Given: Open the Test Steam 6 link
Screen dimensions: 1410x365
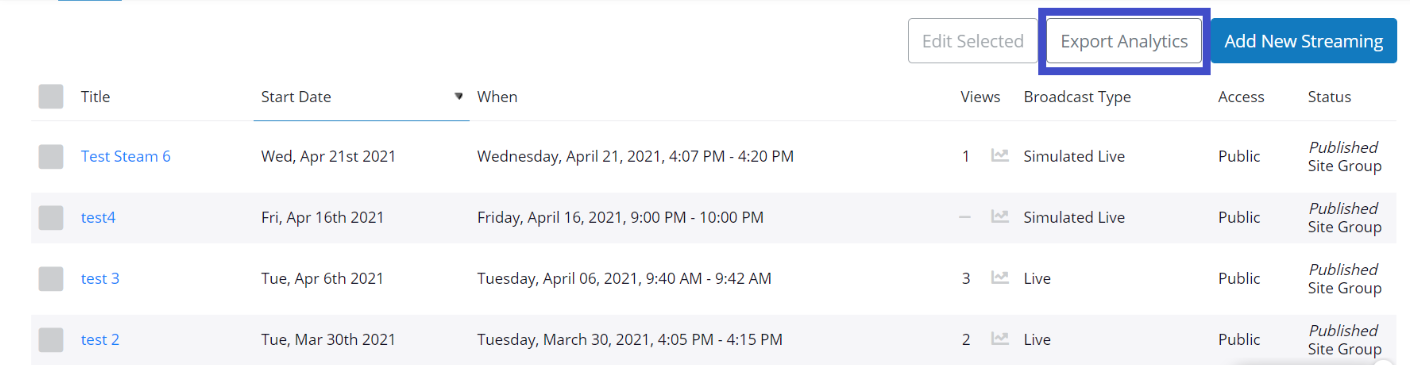Looking at the screenshot, I should click(126, 156).
